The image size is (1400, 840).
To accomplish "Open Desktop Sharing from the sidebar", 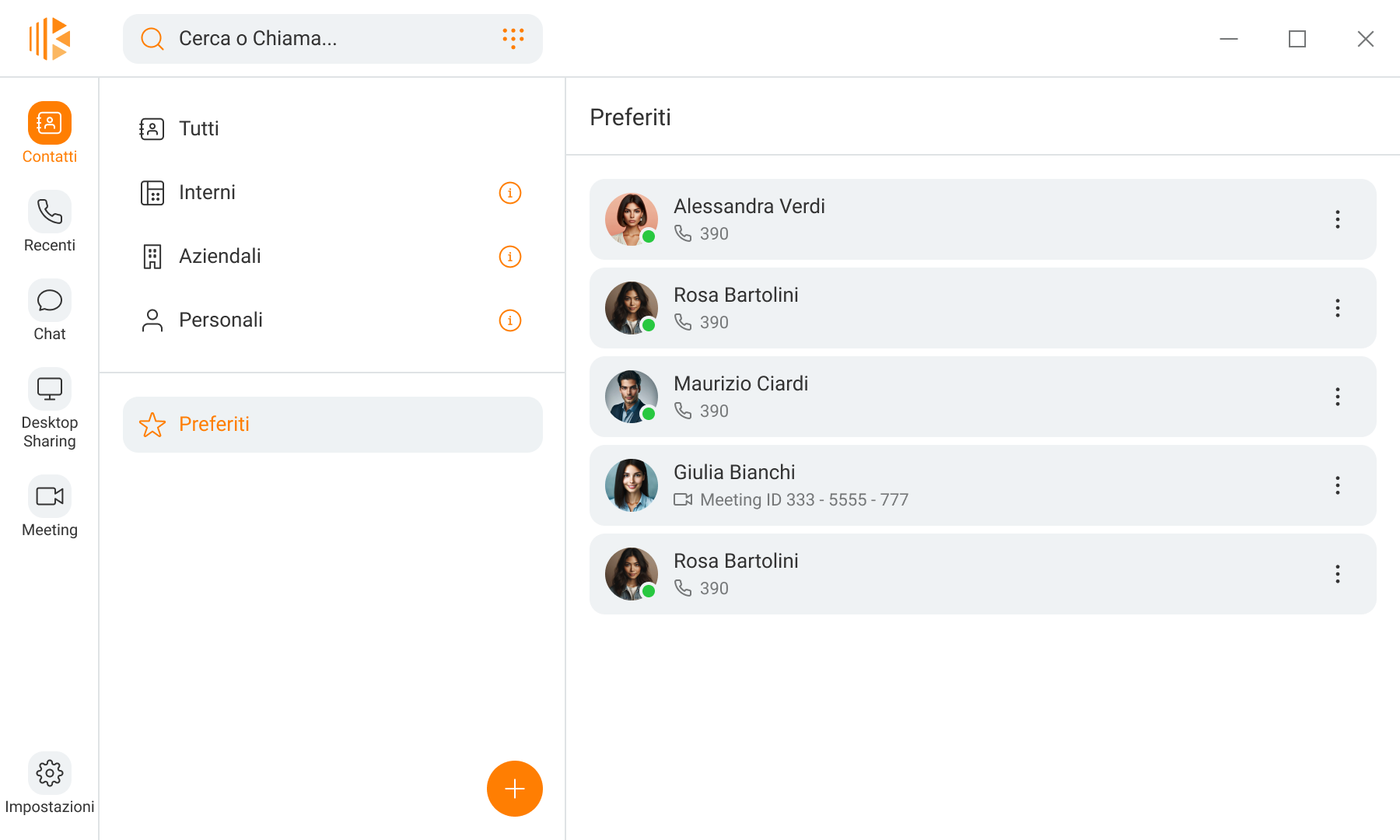I will click(x=50, y=390).
